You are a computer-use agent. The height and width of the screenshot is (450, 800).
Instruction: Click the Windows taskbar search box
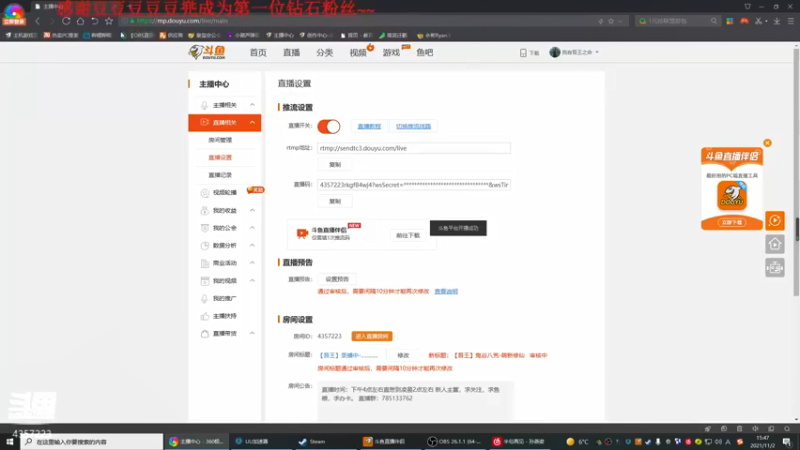click(92, 441)
